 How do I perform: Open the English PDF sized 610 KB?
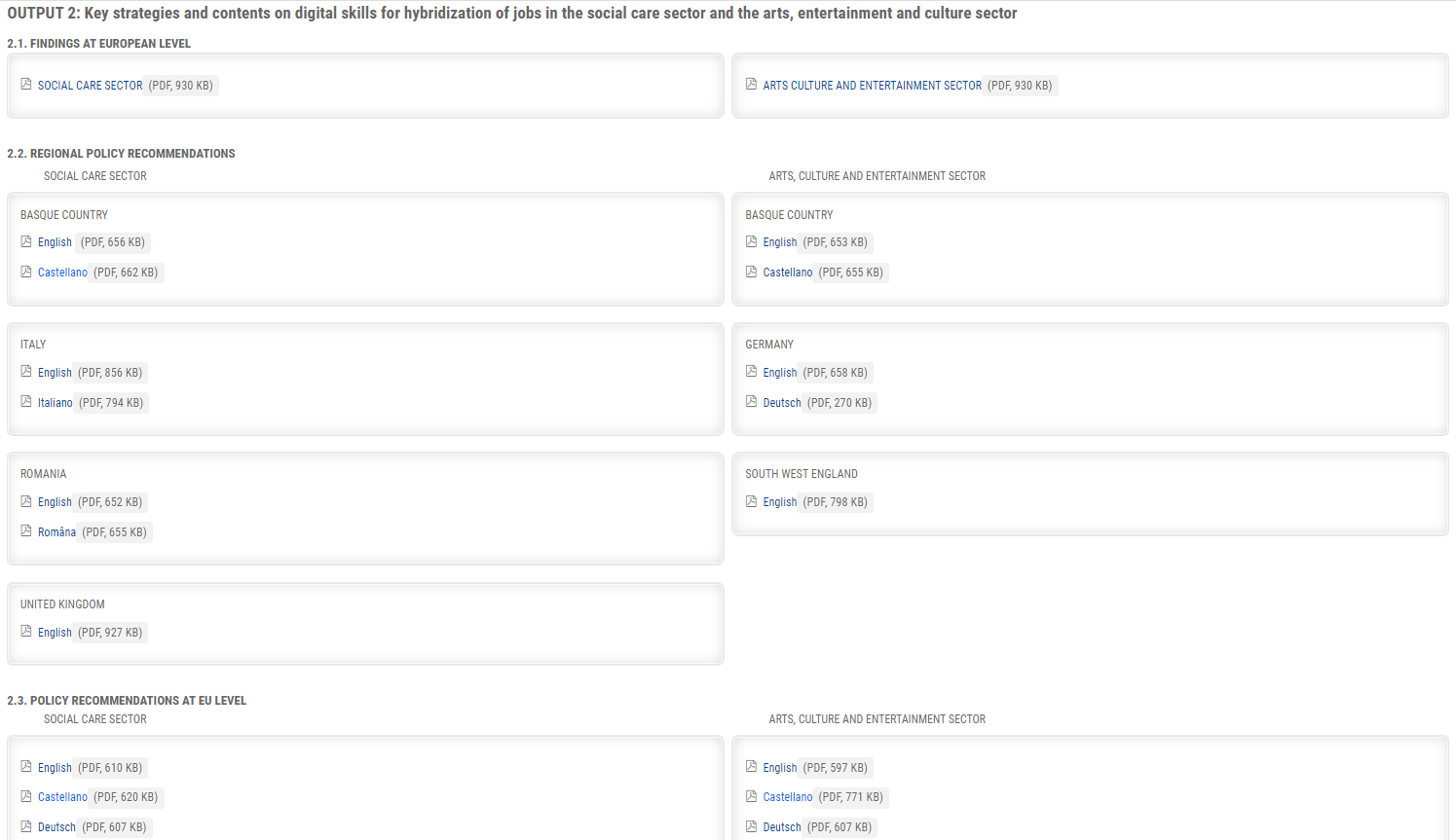tap(55, 768)
